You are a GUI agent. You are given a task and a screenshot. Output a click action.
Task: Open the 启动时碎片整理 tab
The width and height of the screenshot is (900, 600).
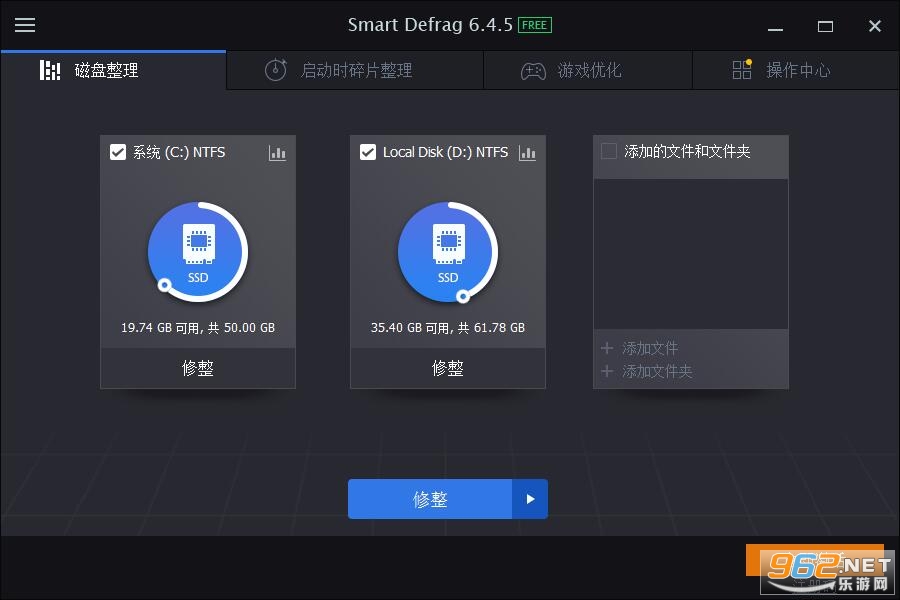pyautogui.click(x=355, y=70)
